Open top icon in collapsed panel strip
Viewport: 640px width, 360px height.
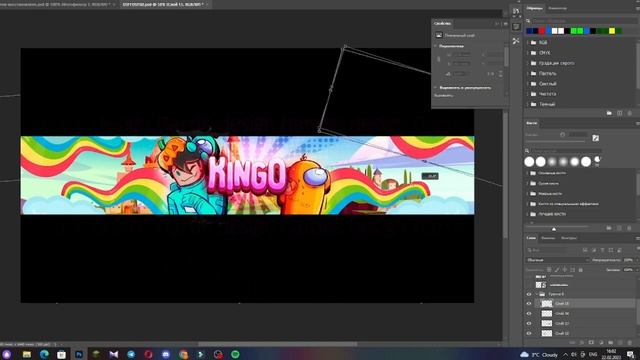pos(516,11)
